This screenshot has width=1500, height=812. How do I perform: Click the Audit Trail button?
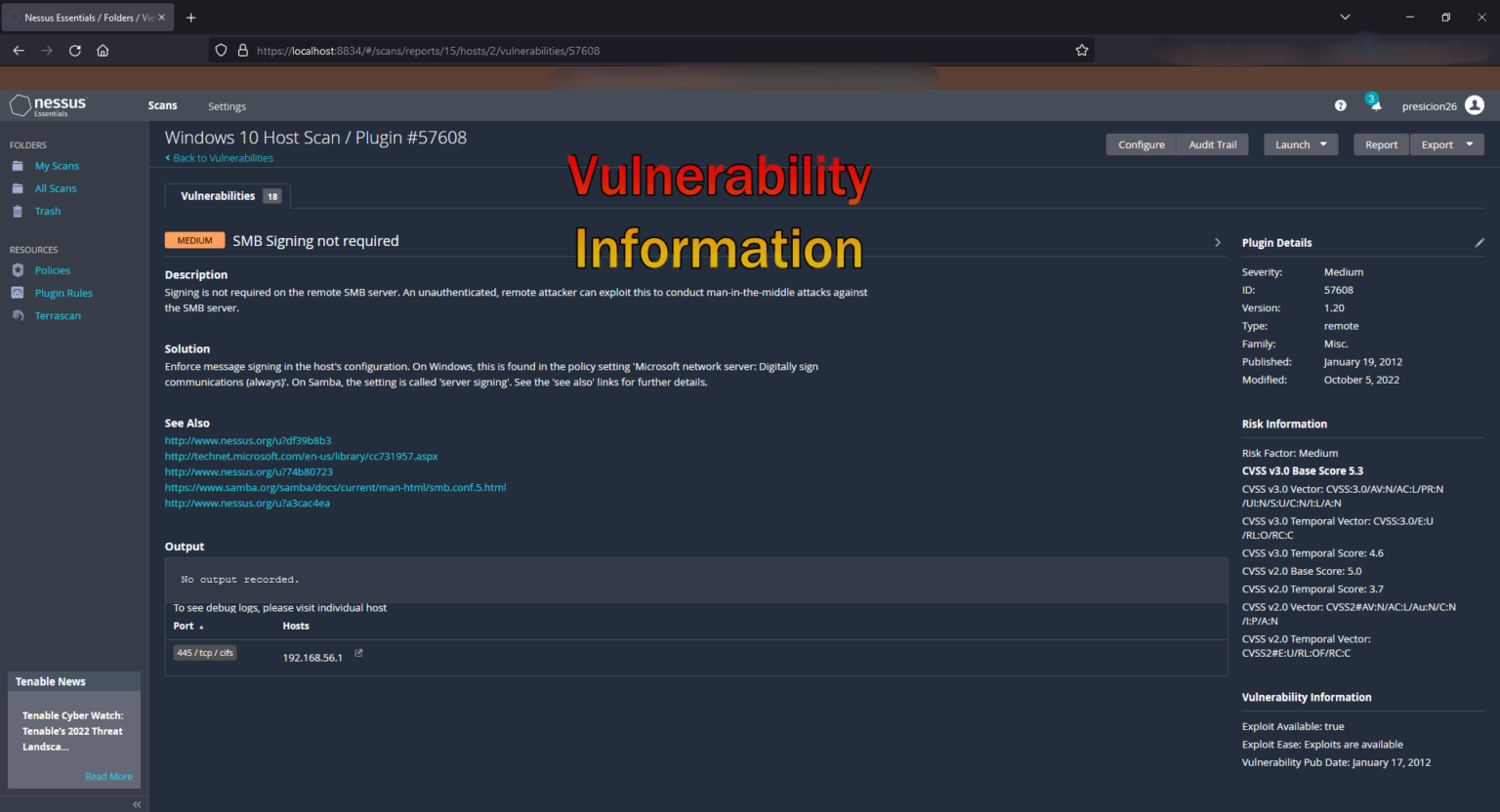click(x=1213, y=144)
